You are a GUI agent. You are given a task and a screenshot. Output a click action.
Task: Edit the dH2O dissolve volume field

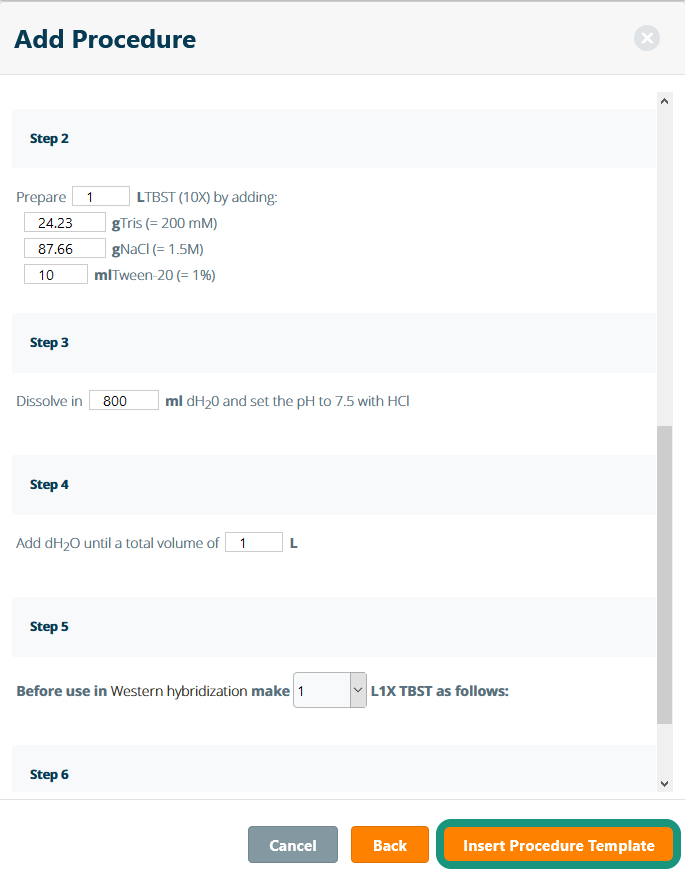pos(124,401)
